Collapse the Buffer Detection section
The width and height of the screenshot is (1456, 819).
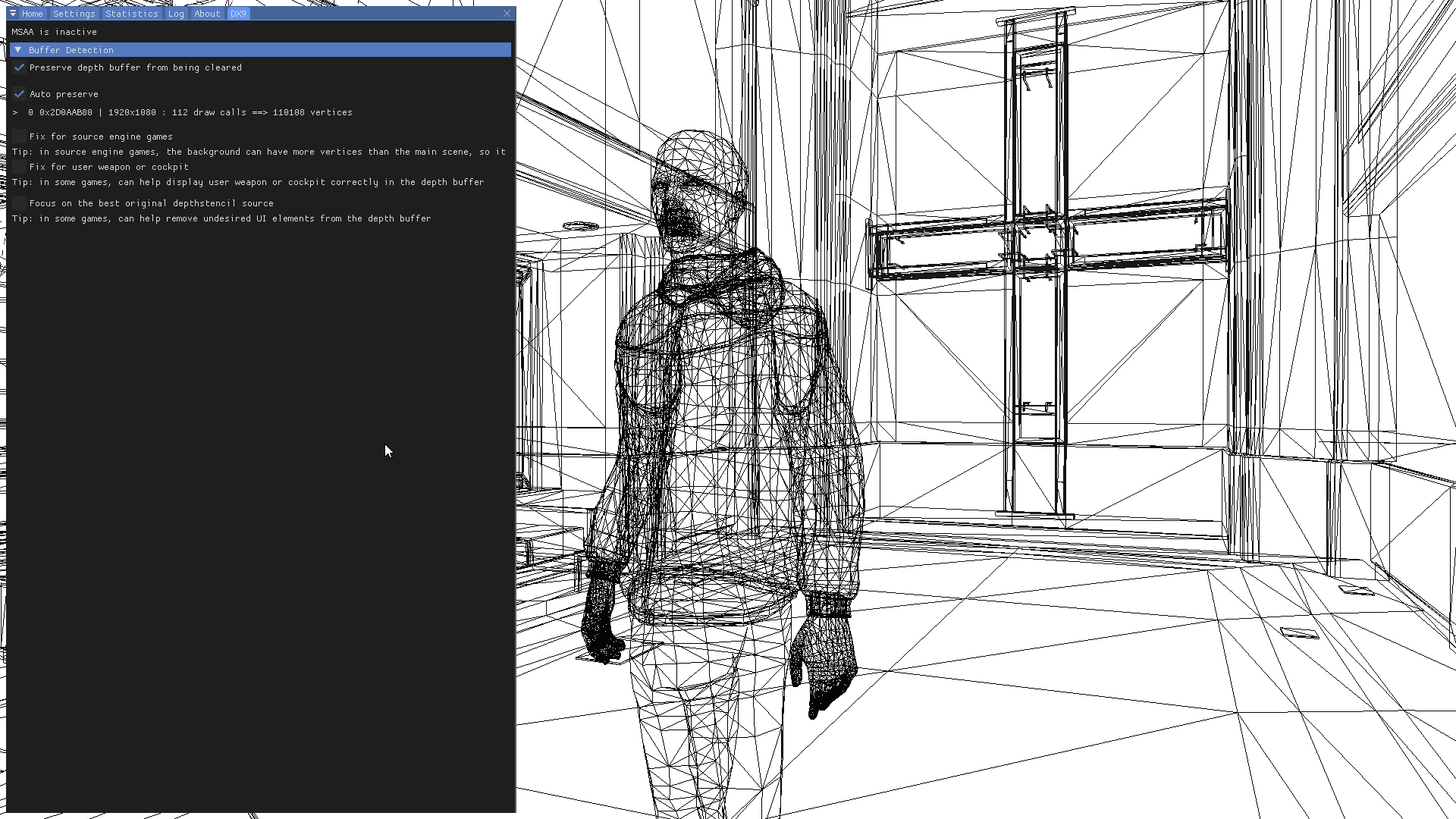coord(260,50)
